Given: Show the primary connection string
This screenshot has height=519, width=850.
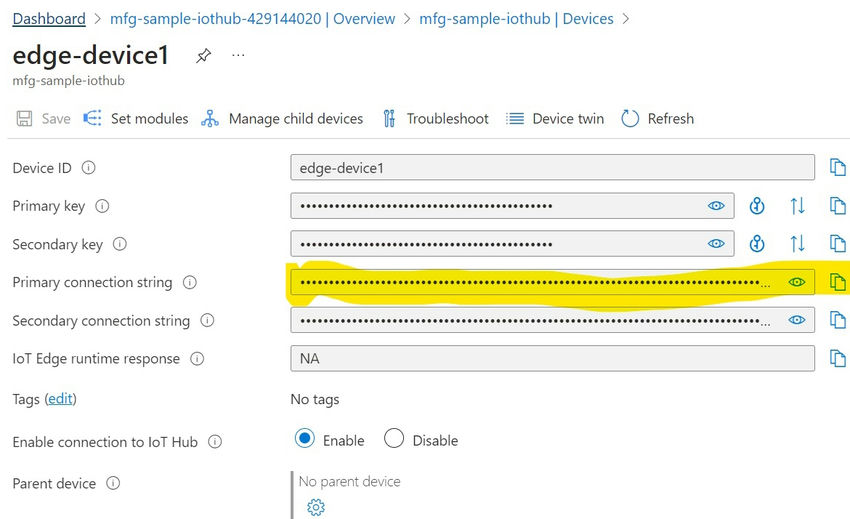Looking at the screenshot, I should point(796,283).
